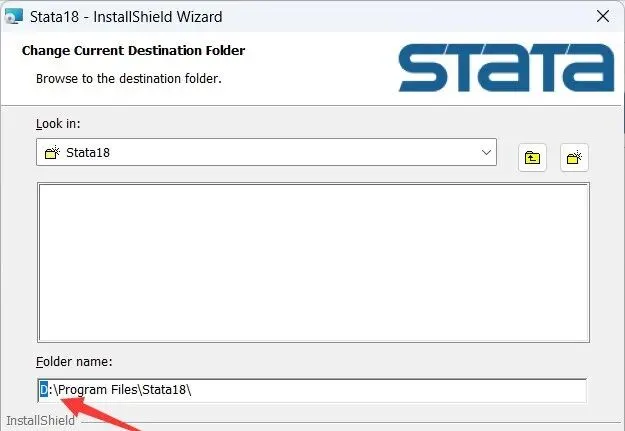This screenshot has height=431, width=625.
Task: Click inside the empty folder list pane
Action: point(313,262)
